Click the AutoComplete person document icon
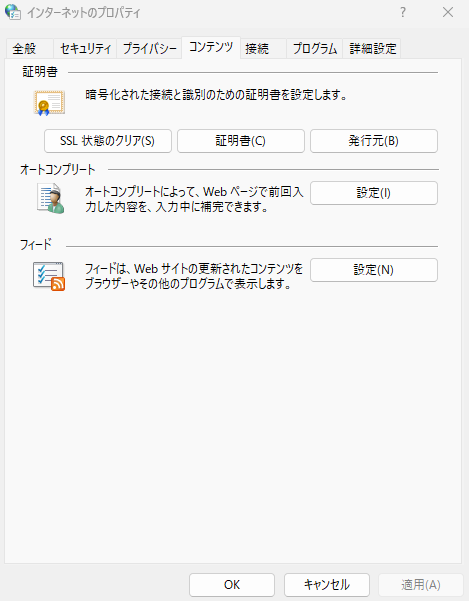Viewport: 469px width, 601px height. pos(51,199)
